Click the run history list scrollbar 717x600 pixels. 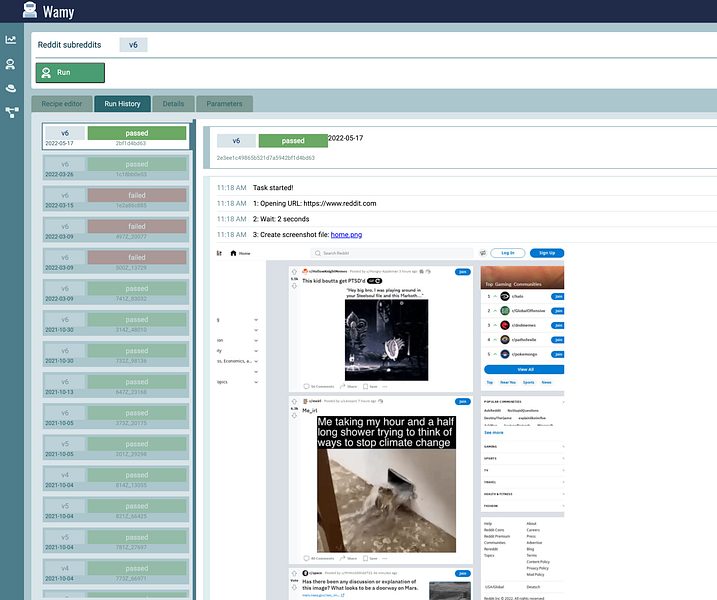pyautogui.click(x=194, y=359)
